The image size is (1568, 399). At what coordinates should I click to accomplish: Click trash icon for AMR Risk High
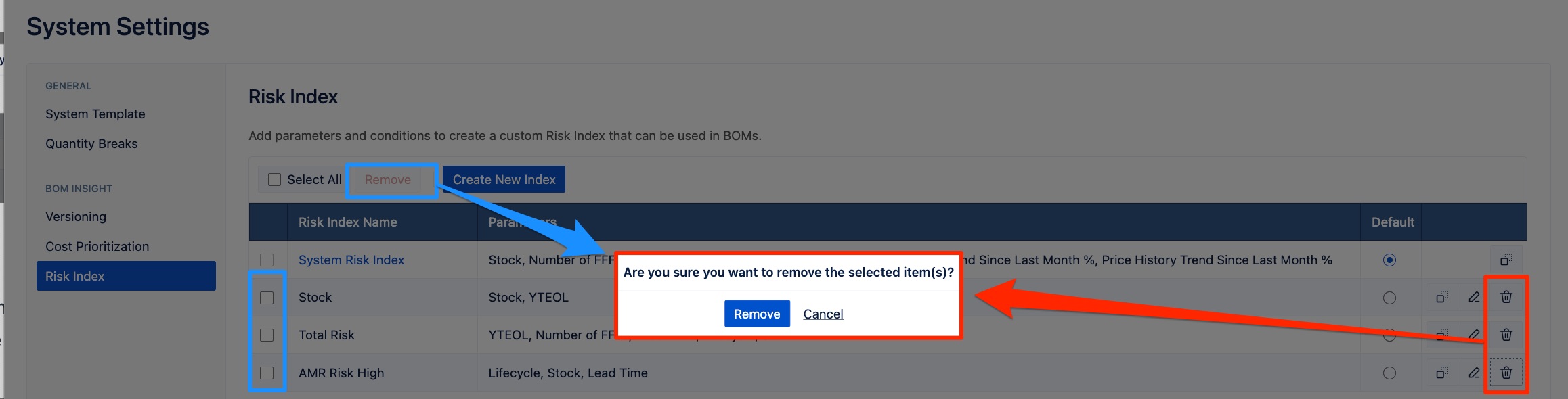pos(1506,373)
